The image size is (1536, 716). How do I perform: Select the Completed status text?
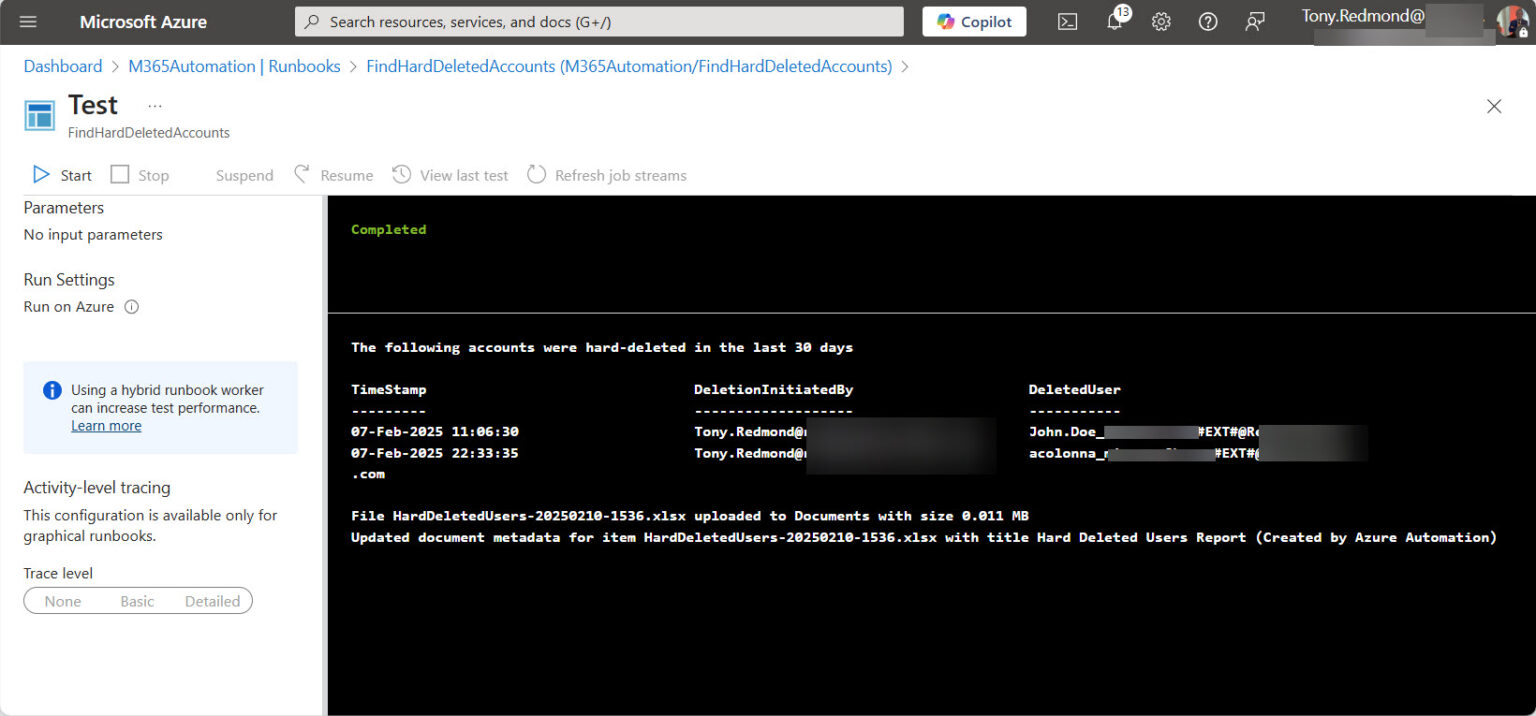388,229
